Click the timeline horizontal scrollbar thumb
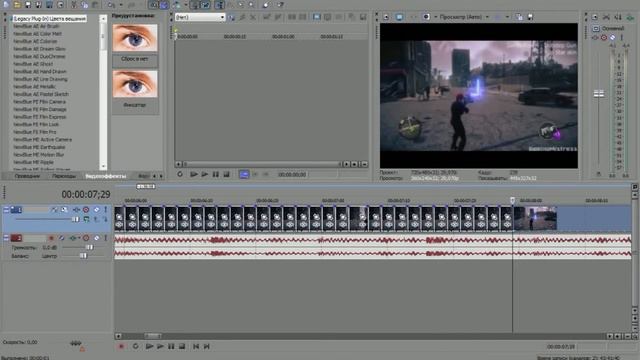640x360 pixels. click(153, 336)
